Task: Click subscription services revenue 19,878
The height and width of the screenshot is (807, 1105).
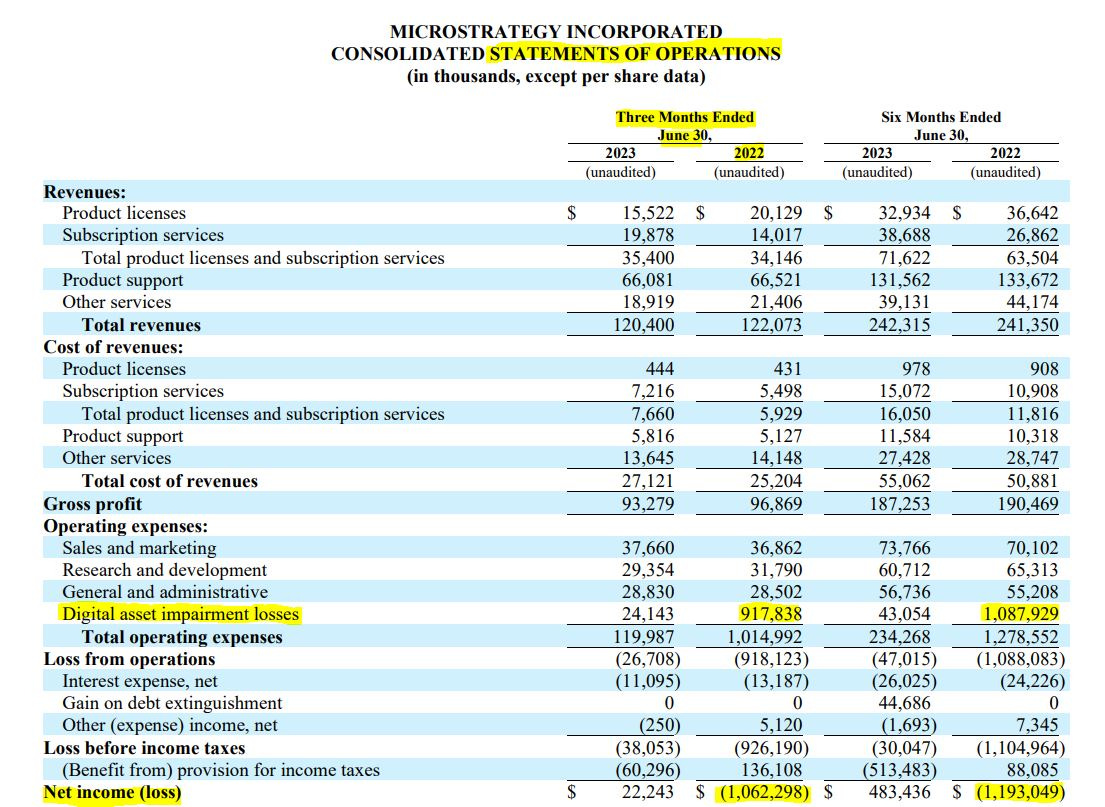Action: pos(648,235)
